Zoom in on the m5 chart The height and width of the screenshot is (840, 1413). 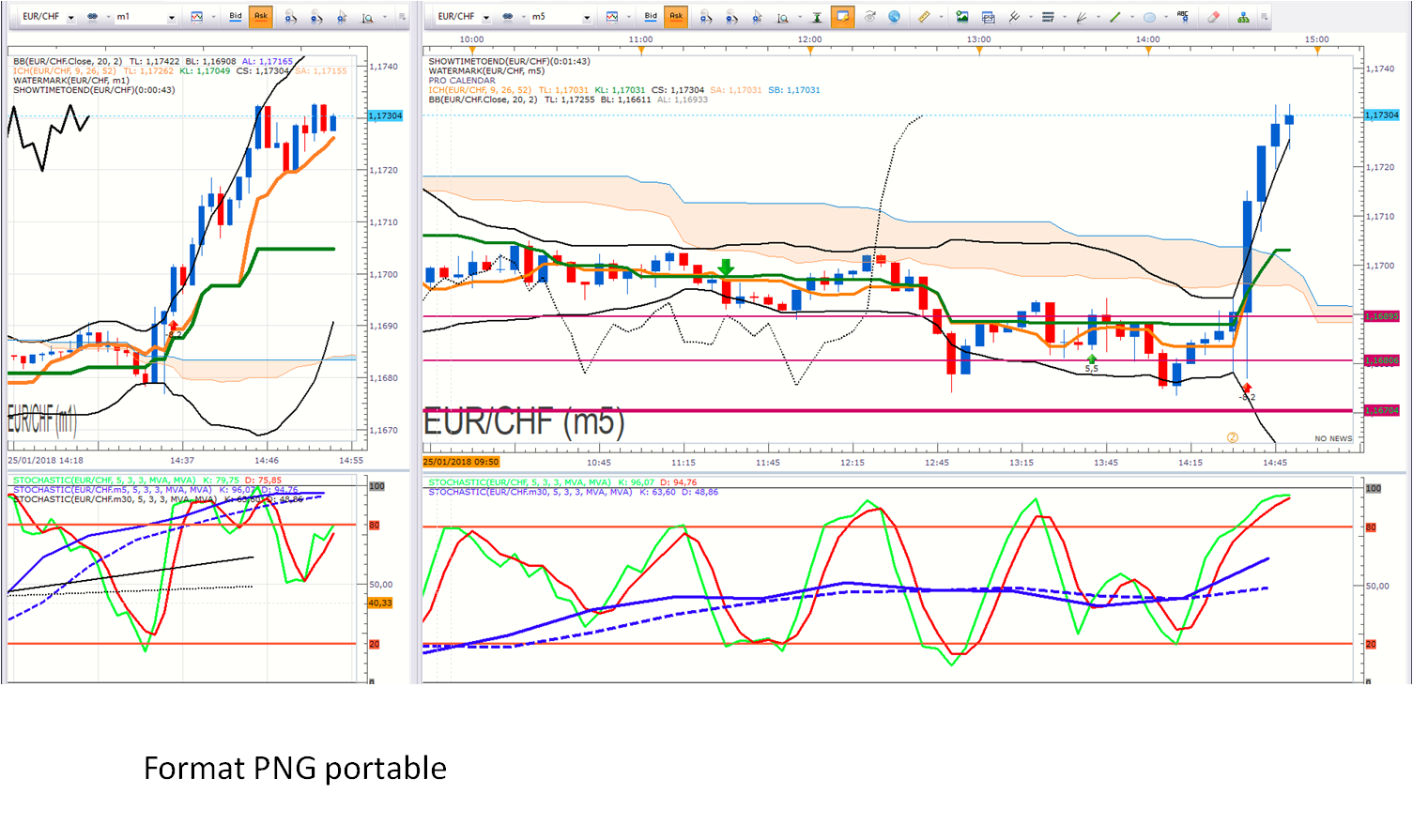click(706, 17)
